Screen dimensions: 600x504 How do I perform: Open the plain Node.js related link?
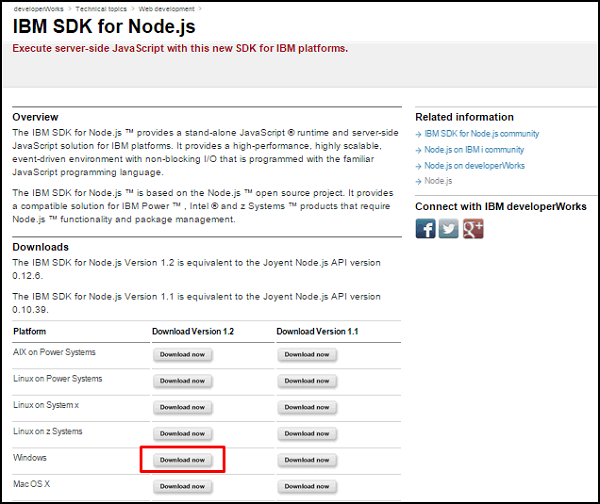[438, 181]
